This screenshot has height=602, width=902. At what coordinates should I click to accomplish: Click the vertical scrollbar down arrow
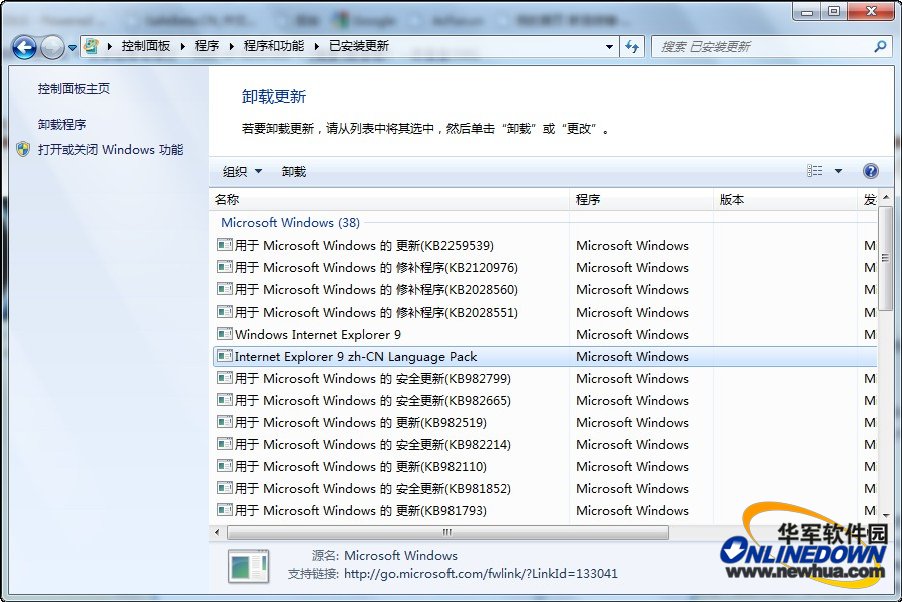click(x=886, y=516)
